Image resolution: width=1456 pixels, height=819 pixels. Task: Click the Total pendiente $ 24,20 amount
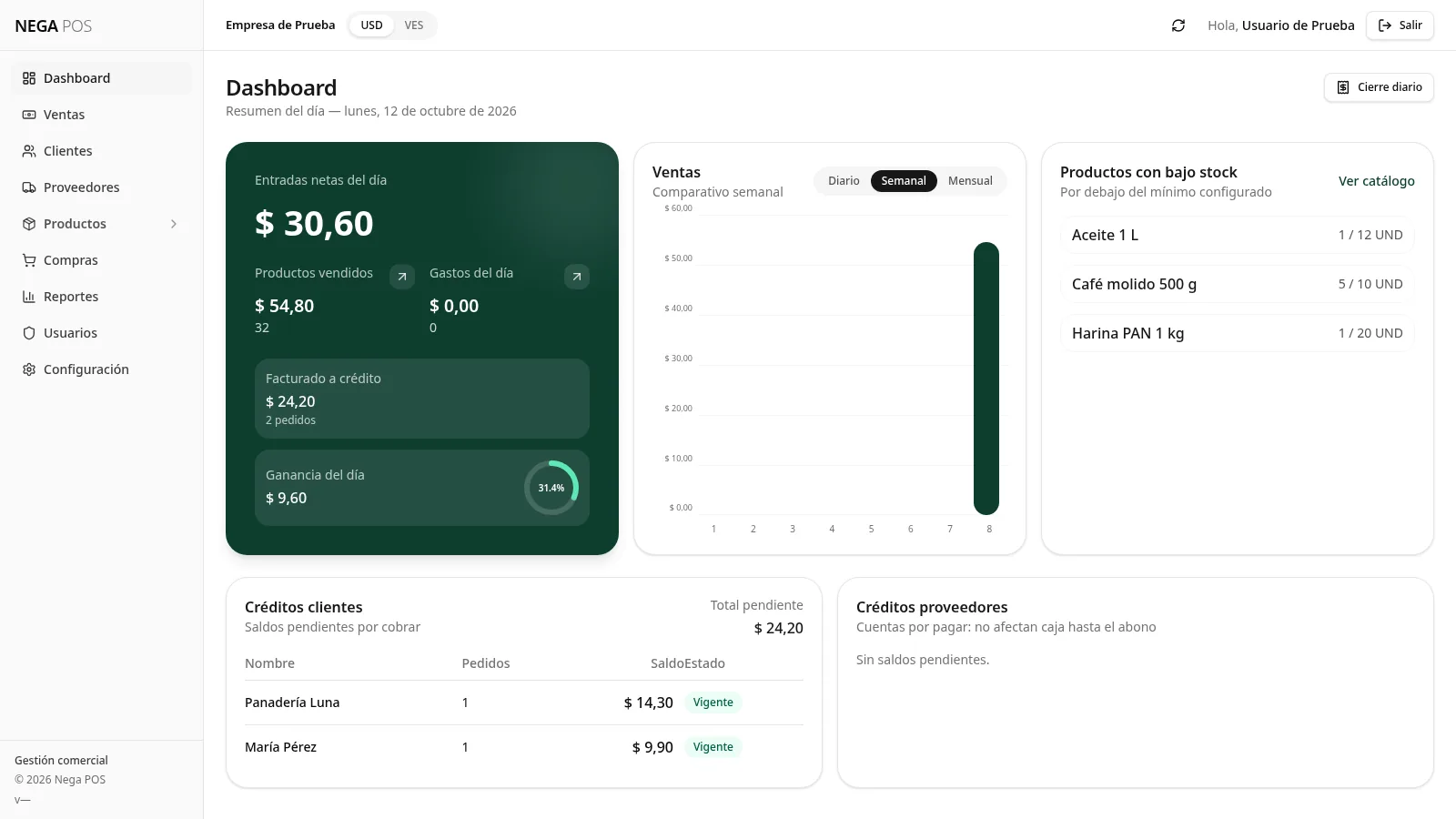[x=778, y=628]
